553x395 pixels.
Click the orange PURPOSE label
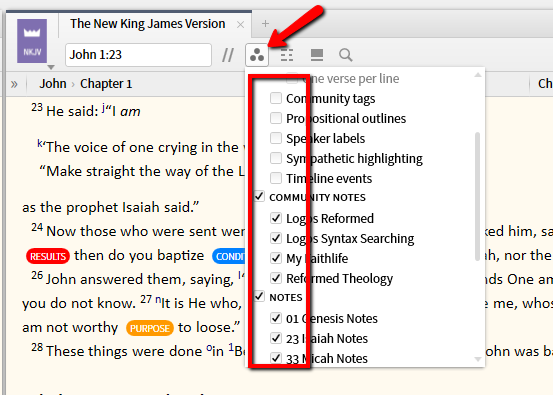[x=150, y=328]
